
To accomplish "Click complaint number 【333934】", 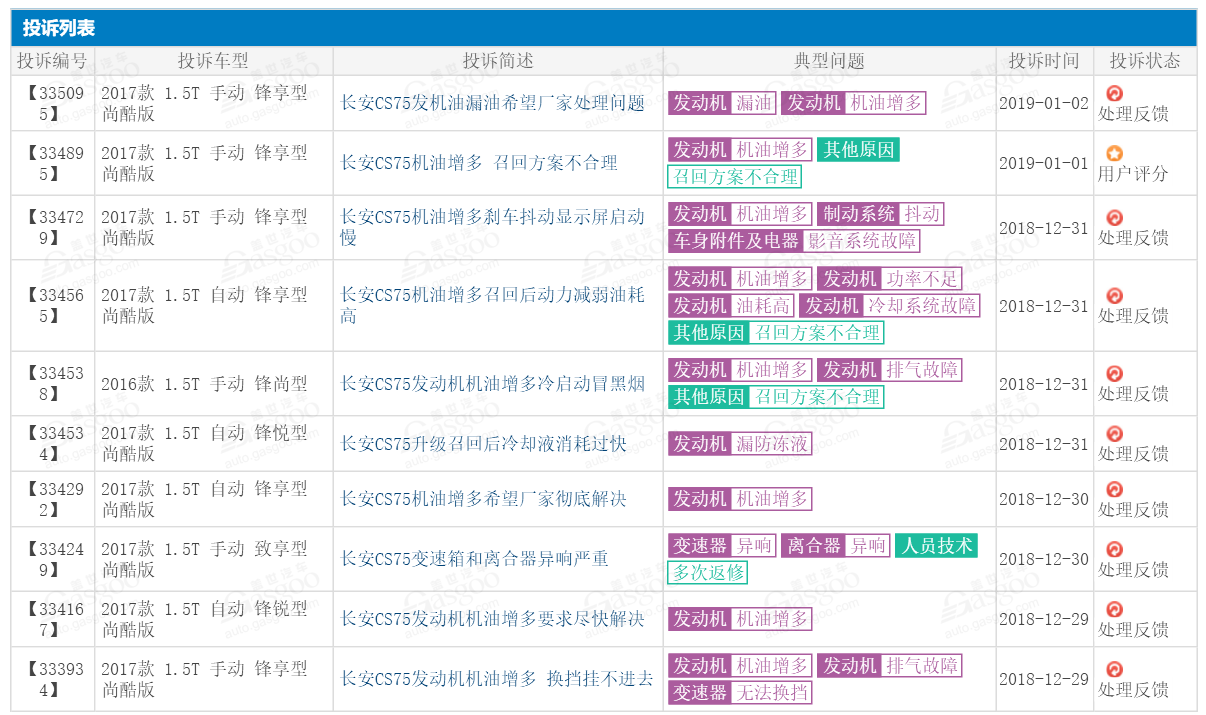I will (52, 679).
